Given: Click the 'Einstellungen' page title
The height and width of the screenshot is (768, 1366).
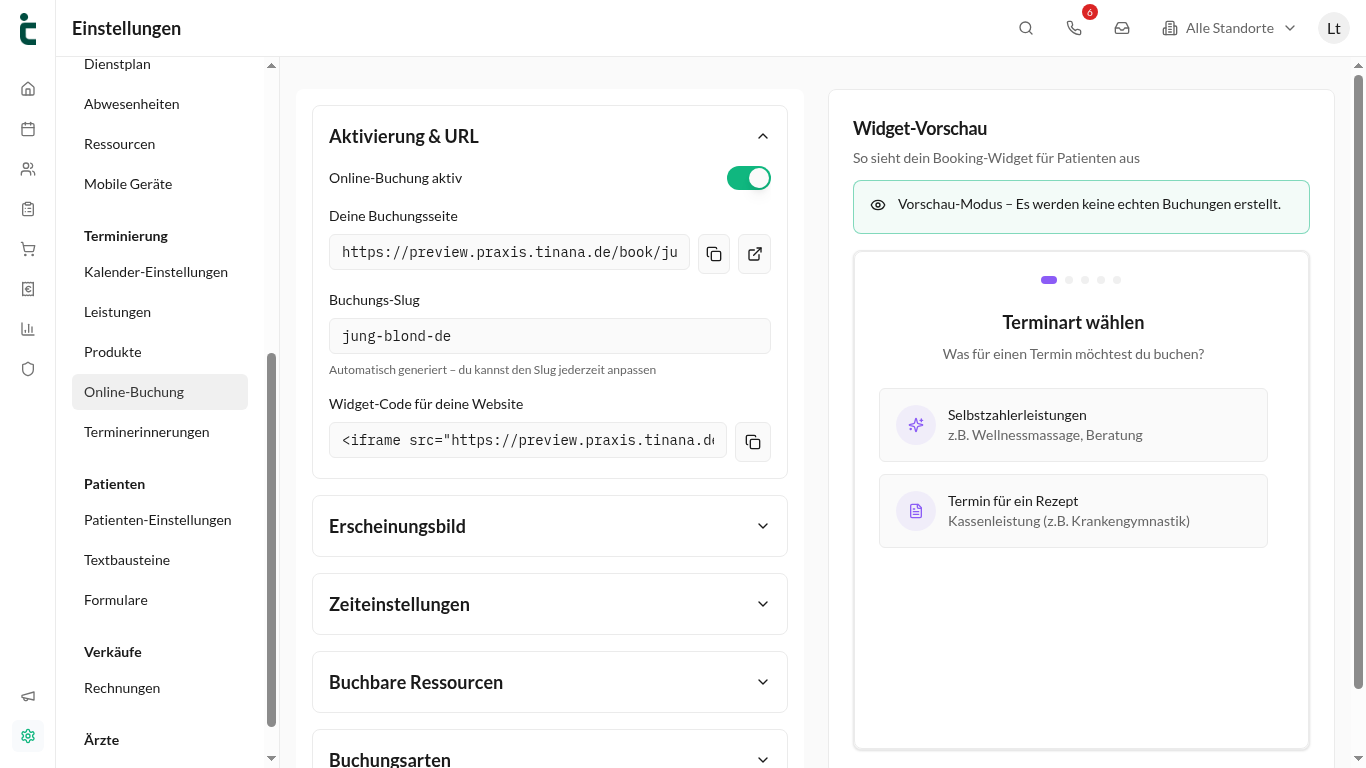Looking at the screenshot, I should point(126,28).
